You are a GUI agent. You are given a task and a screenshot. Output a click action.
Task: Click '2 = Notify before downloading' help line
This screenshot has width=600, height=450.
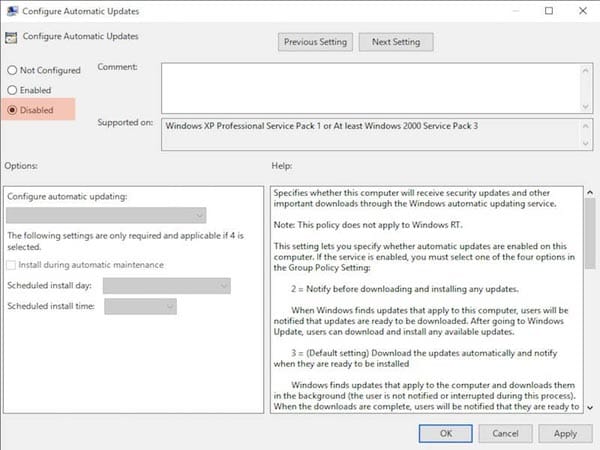pyautogui.click(x=404, y=289)
